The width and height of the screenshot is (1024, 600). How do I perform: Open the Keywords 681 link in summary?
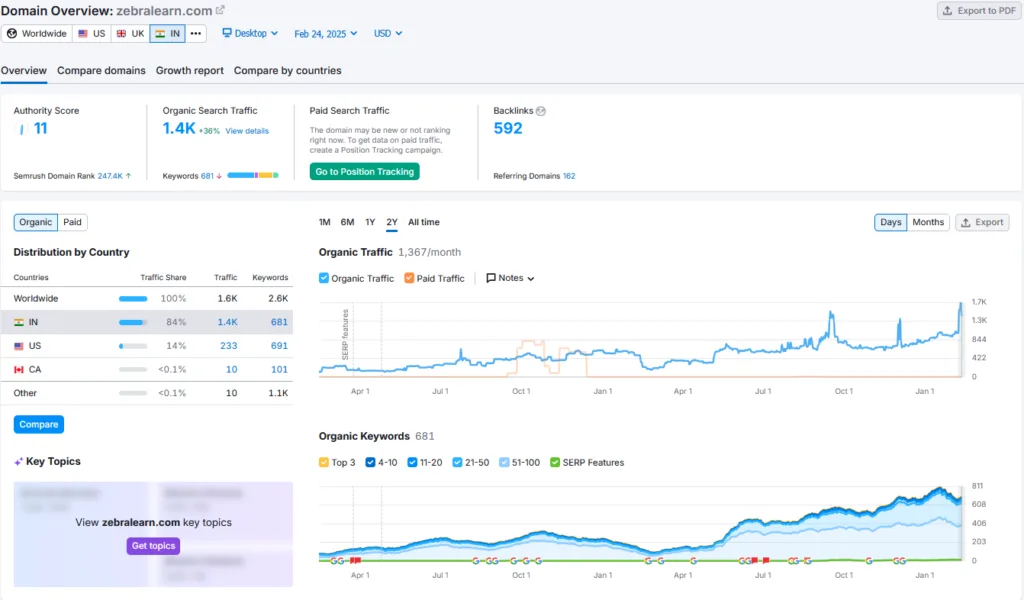(207, 176)
